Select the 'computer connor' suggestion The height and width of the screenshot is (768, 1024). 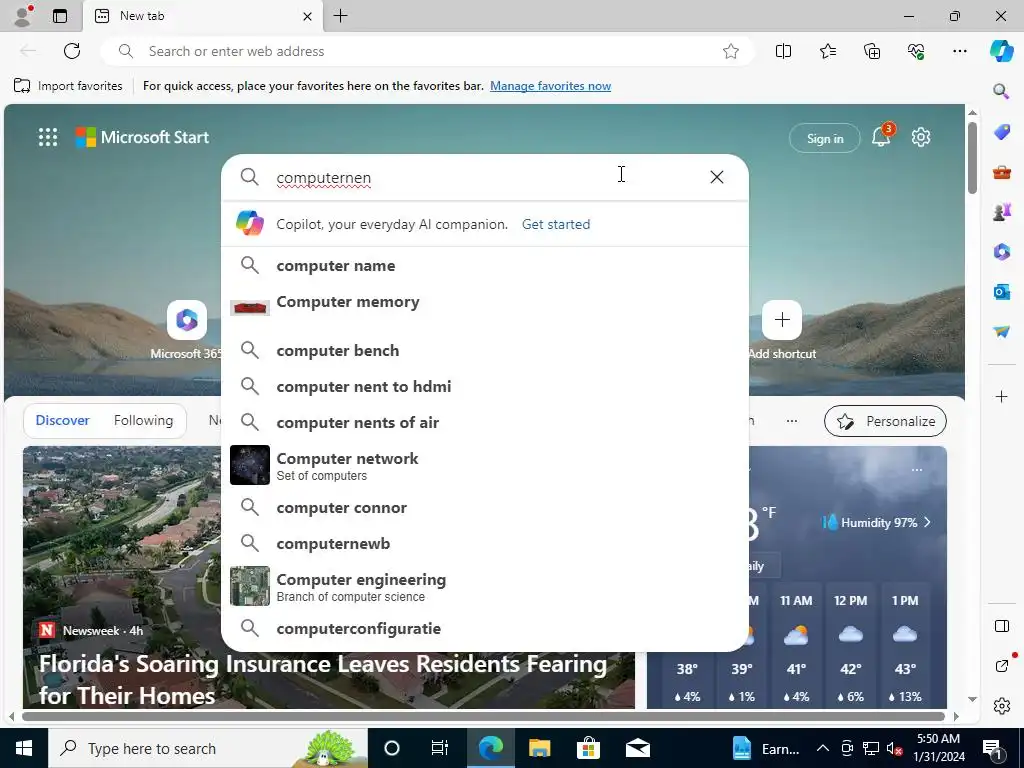(x=485, y=507)
